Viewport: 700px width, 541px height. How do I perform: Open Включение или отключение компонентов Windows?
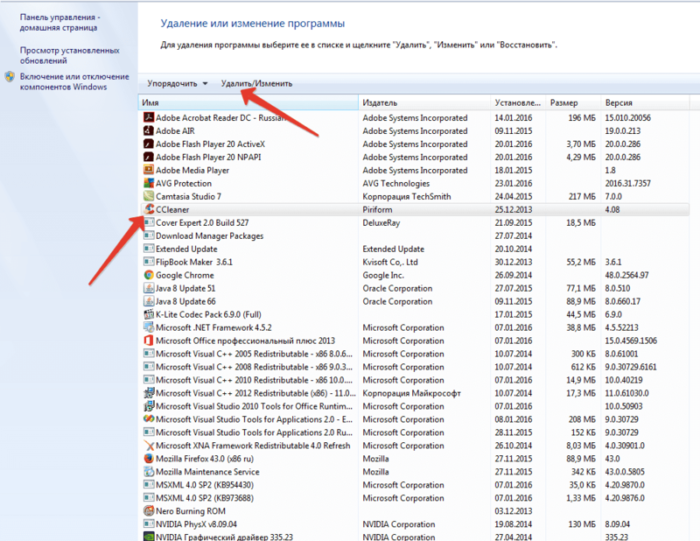(74, 82)
